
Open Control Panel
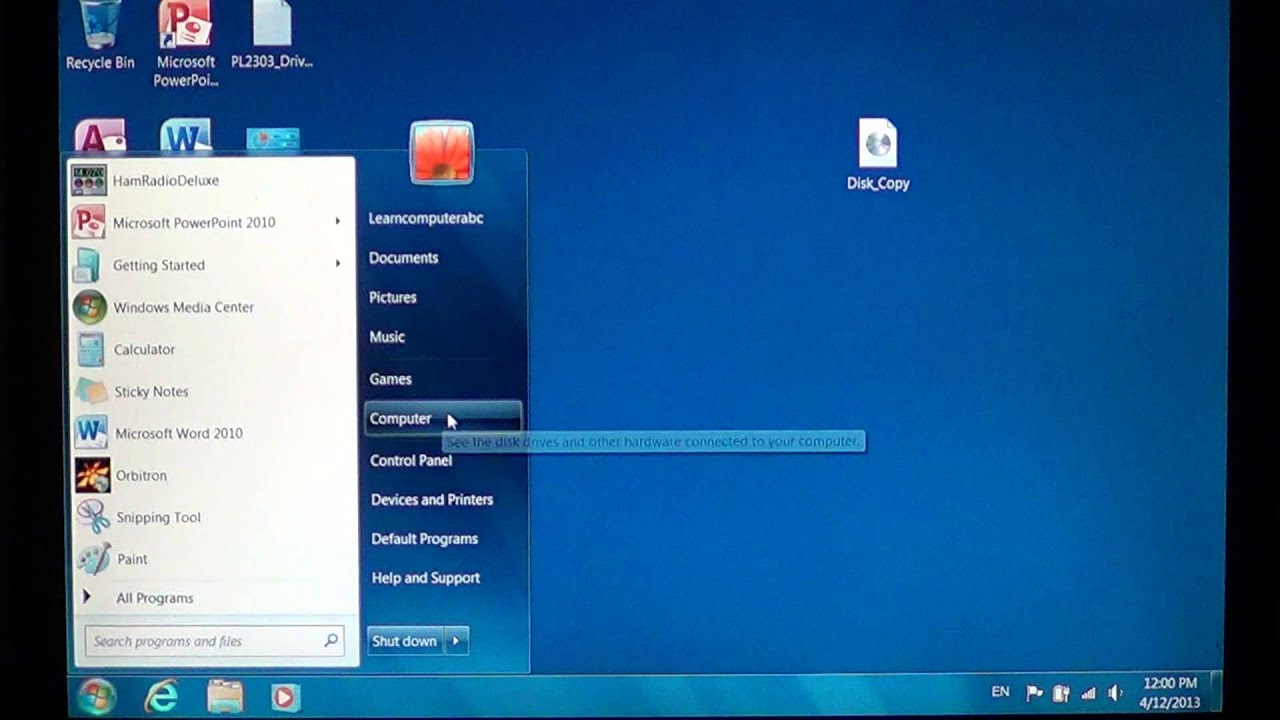(x=411, y=461)
